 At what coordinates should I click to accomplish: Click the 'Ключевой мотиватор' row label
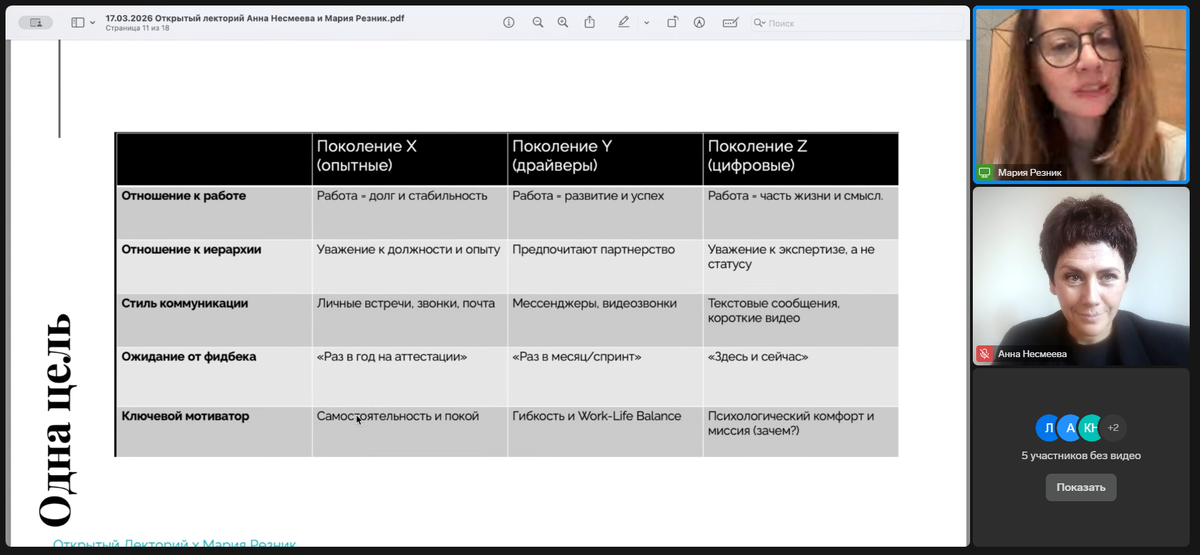(186, 416)
